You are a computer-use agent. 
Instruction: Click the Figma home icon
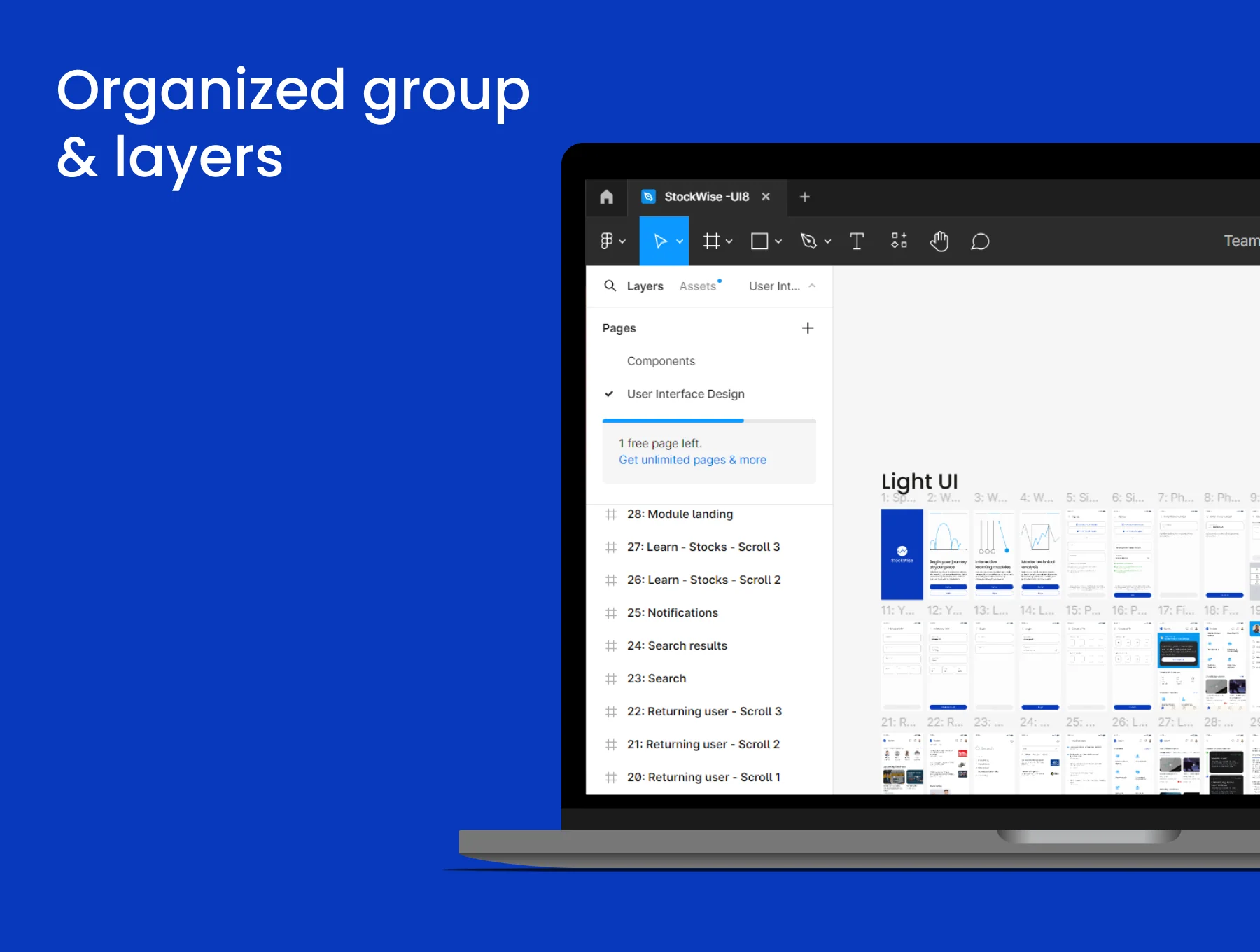pos(606,197)
